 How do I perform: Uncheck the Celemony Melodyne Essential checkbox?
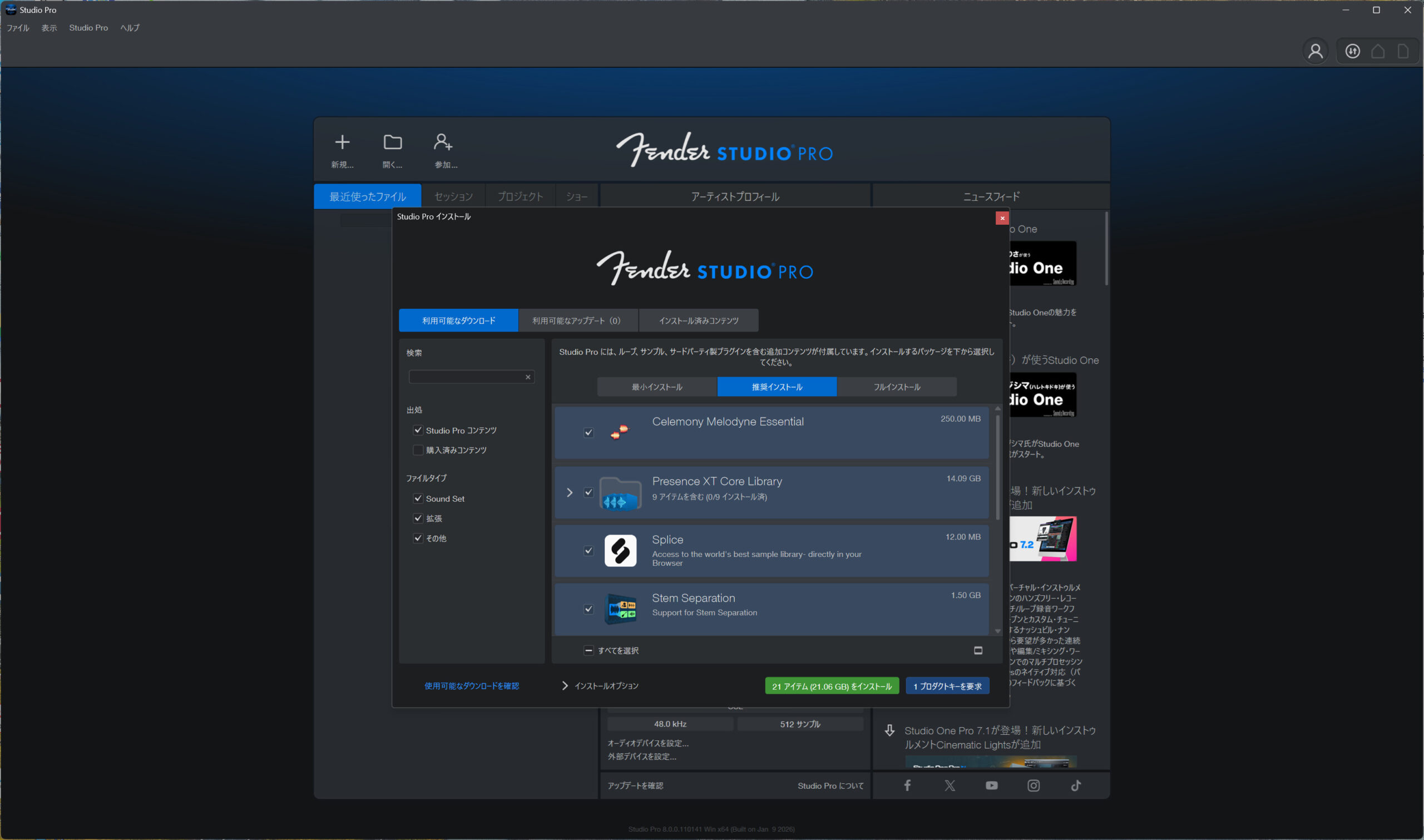(589, 432)
